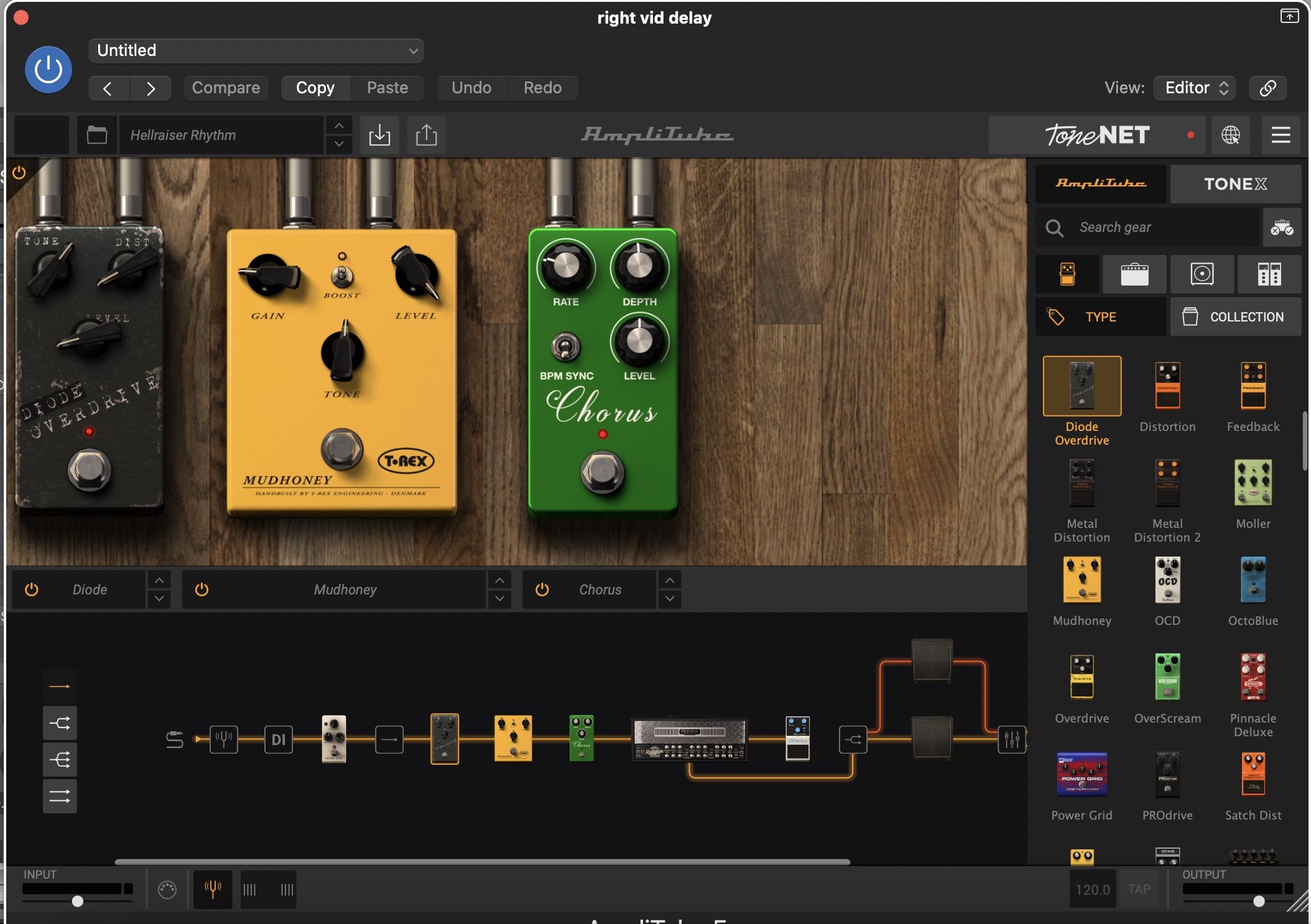Image resolution: width=1311 pixels, height=924 pixels.
Task: Select the amplifier gear category icon
Action: tap(1134, 274)
